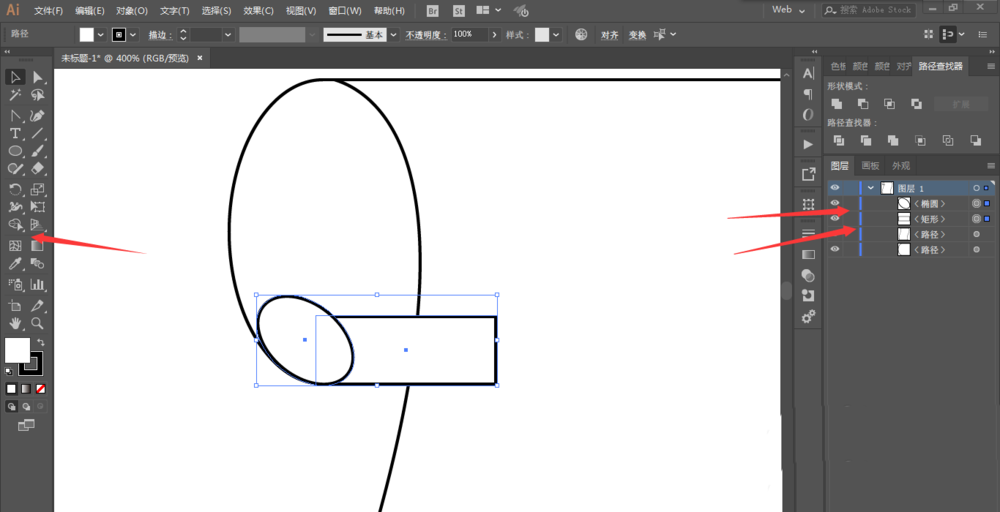Swap fill and stroke colors
The height and width of the screenshot is (512, 1000).
[40, 342]
